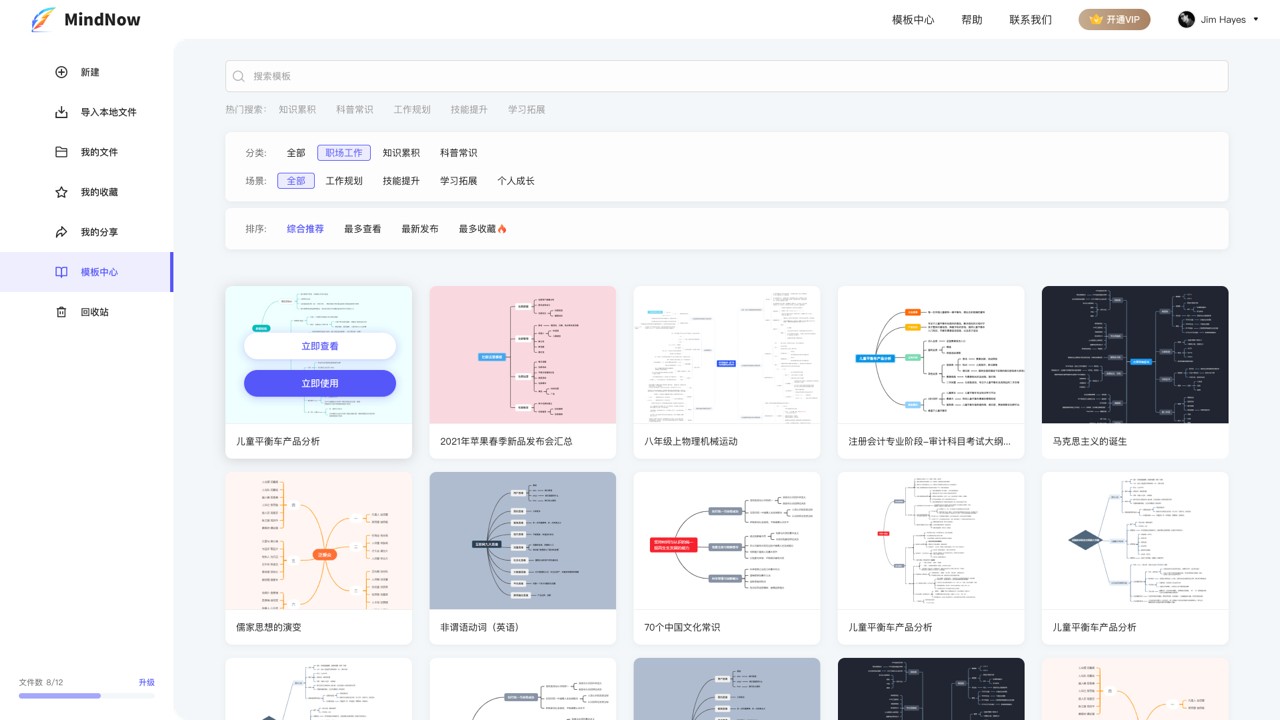Click the 我的文件 folder icon
The image size is (1280, 720).
(61, 152)
